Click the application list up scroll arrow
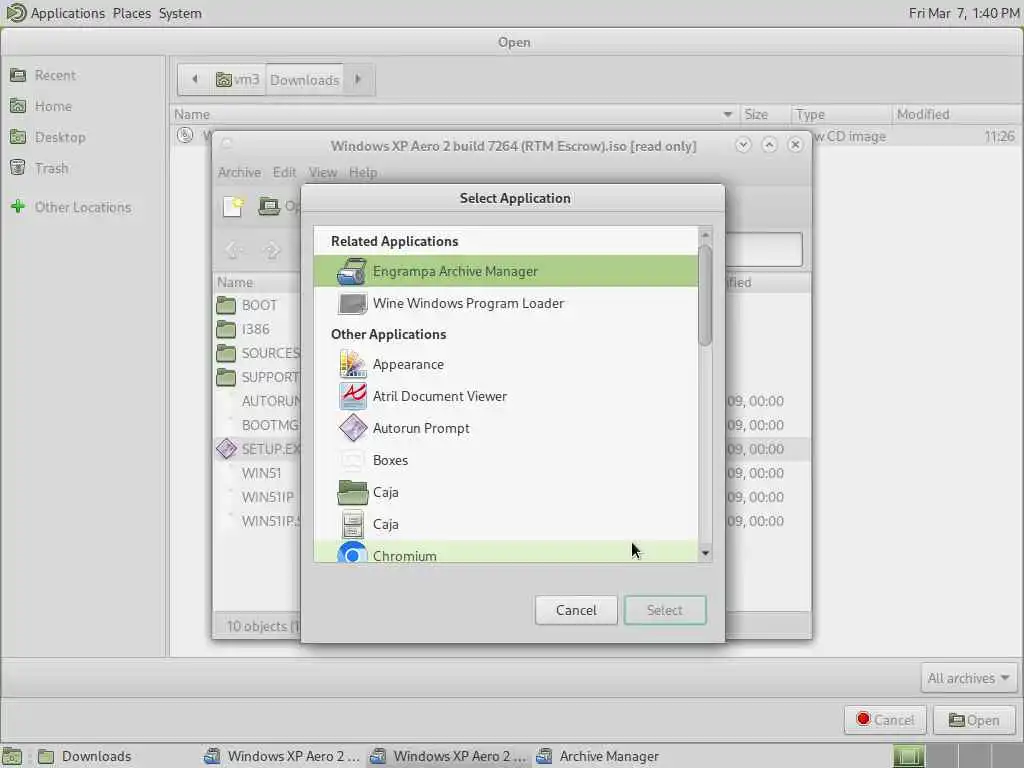The width and height of the screenshot is (1024, 768). point(705,234)
